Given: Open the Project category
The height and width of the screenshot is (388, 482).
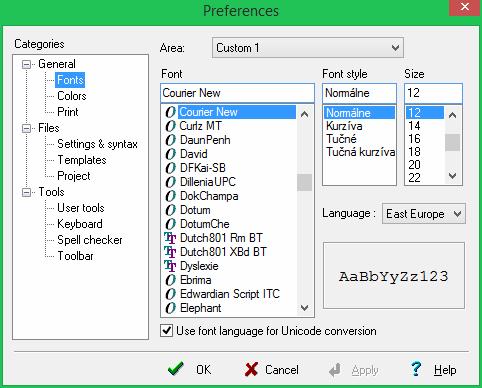Looking at the screenshot, I should [x=74, y=176].
